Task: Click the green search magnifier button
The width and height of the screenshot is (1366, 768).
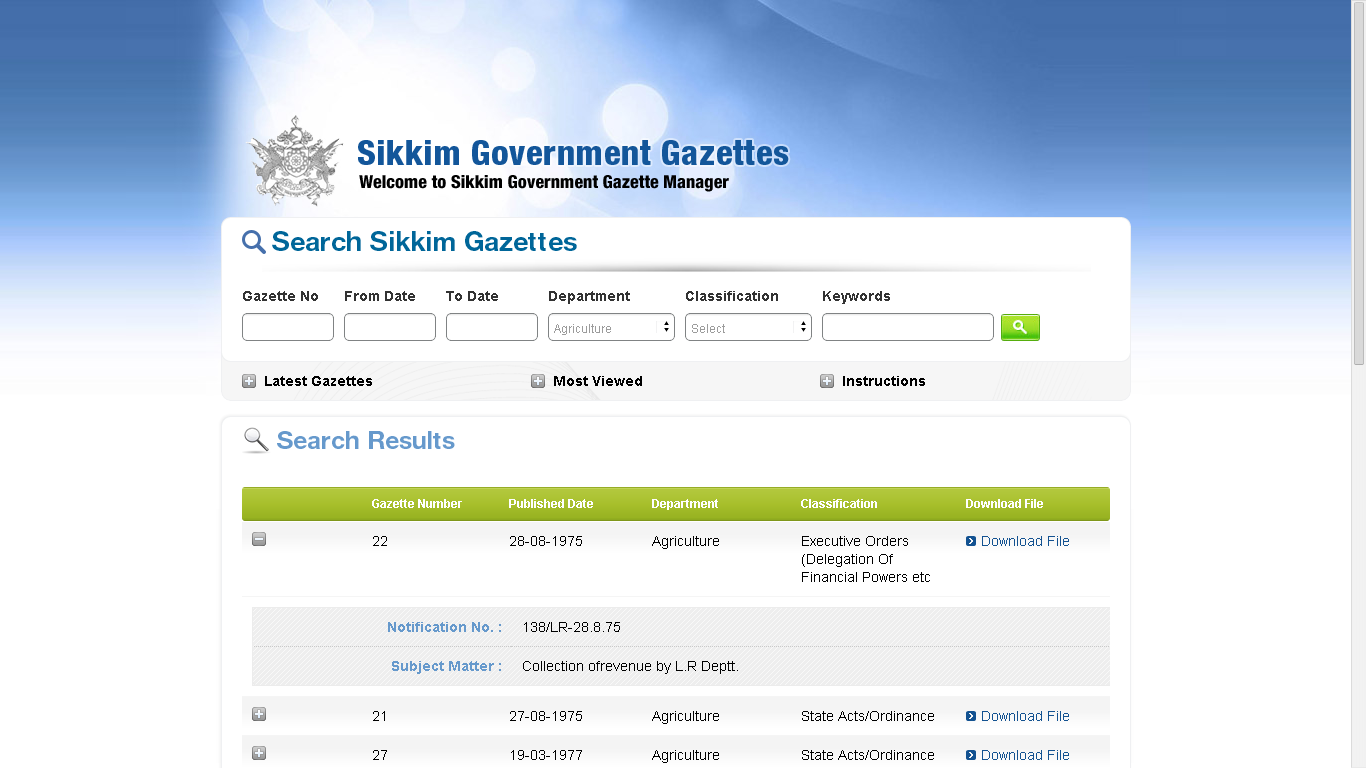Action: tap(1019, 327)
